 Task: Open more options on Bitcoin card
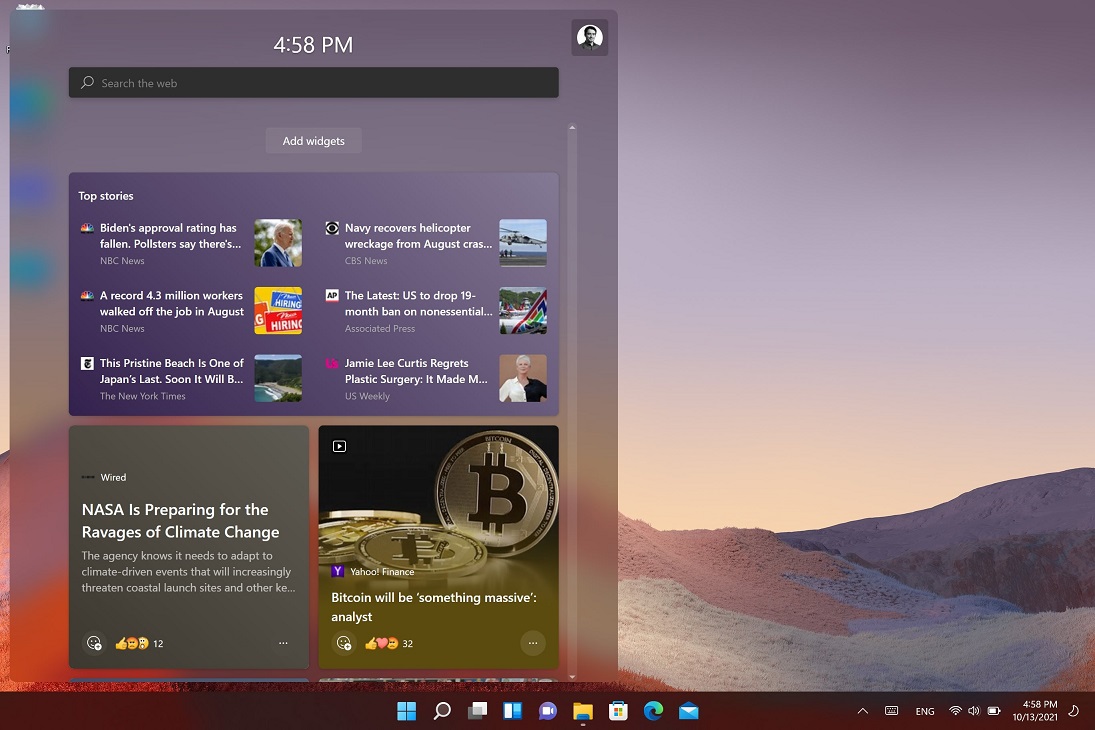[532, 643]
